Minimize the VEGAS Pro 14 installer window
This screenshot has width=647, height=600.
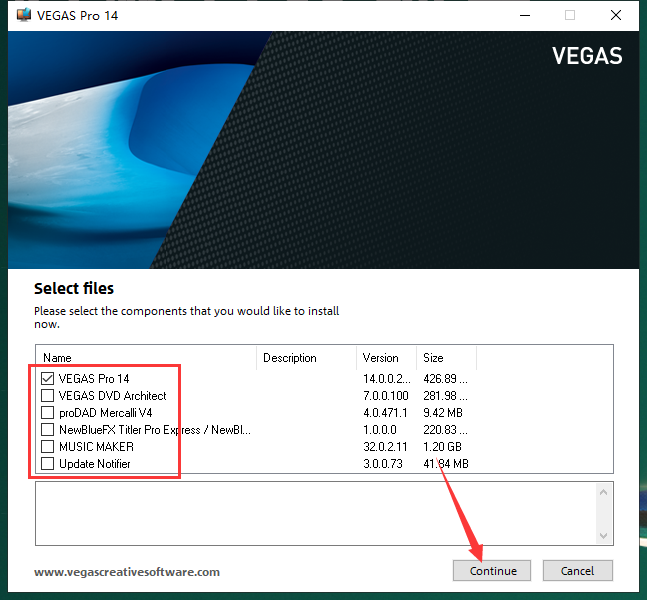coord(525,15)
